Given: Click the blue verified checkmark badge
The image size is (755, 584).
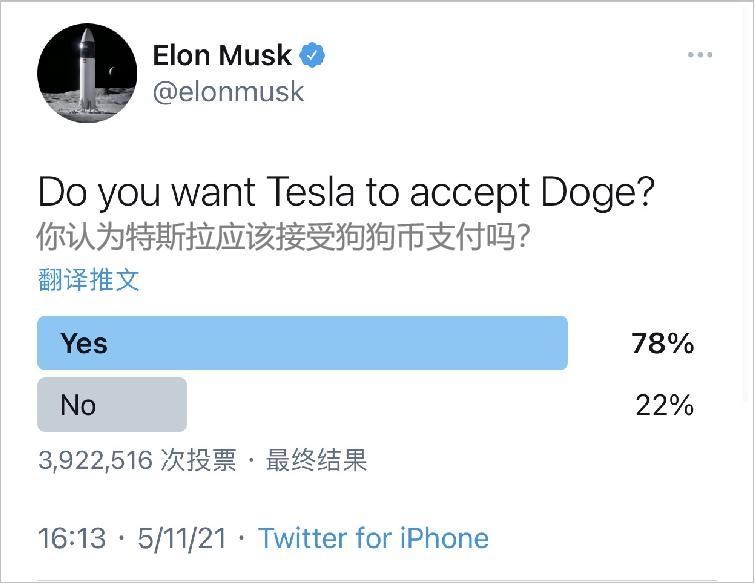Looking at the screenshot, I should click(314, 55).
